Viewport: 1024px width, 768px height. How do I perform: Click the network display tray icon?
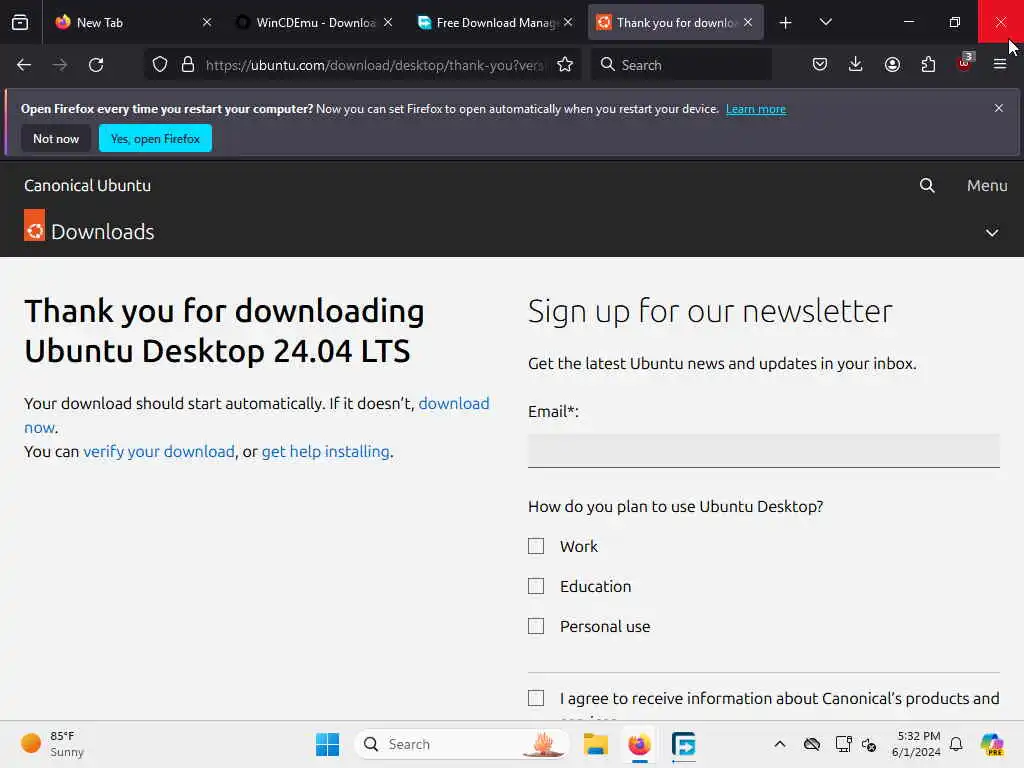843,744
